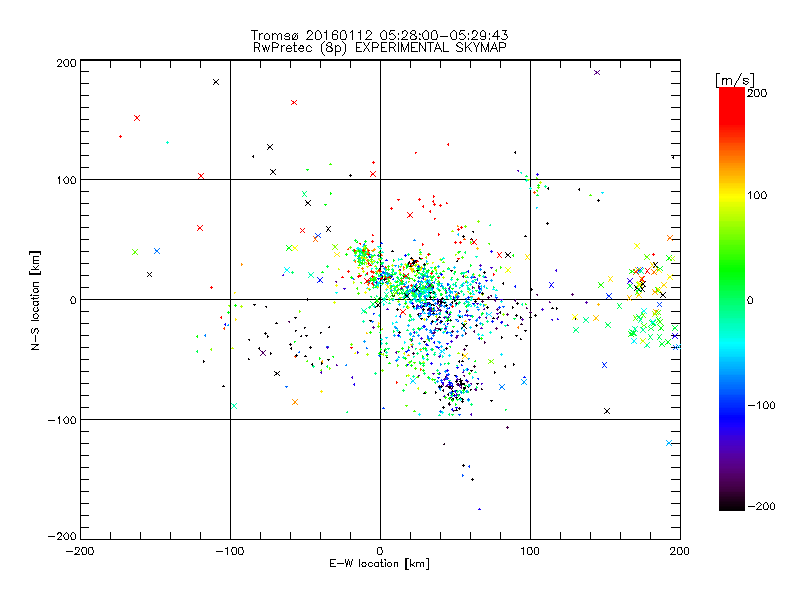Click the orange X marker near -85 km south, west of center
The height and width of the screenshot is (600, 800).
click(x=295, y=402)
